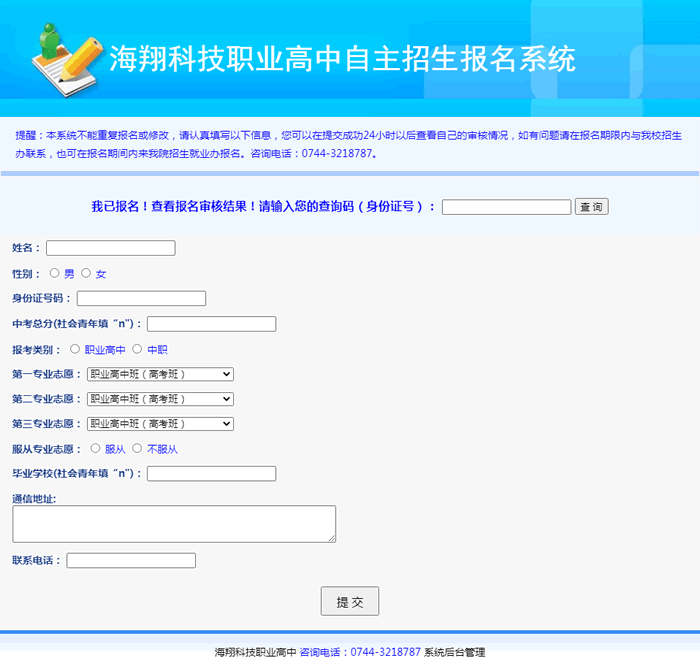
Task: Click the 姓名 input field
Action: 111,248
